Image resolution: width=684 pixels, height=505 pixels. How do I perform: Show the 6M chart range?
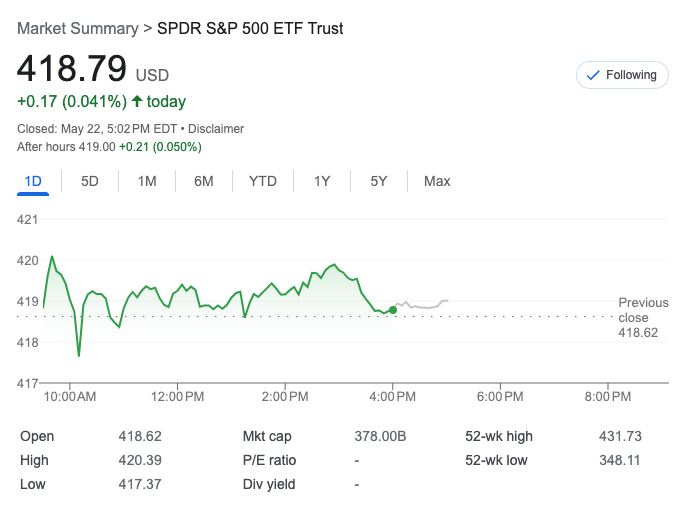(x=204, y=181)
